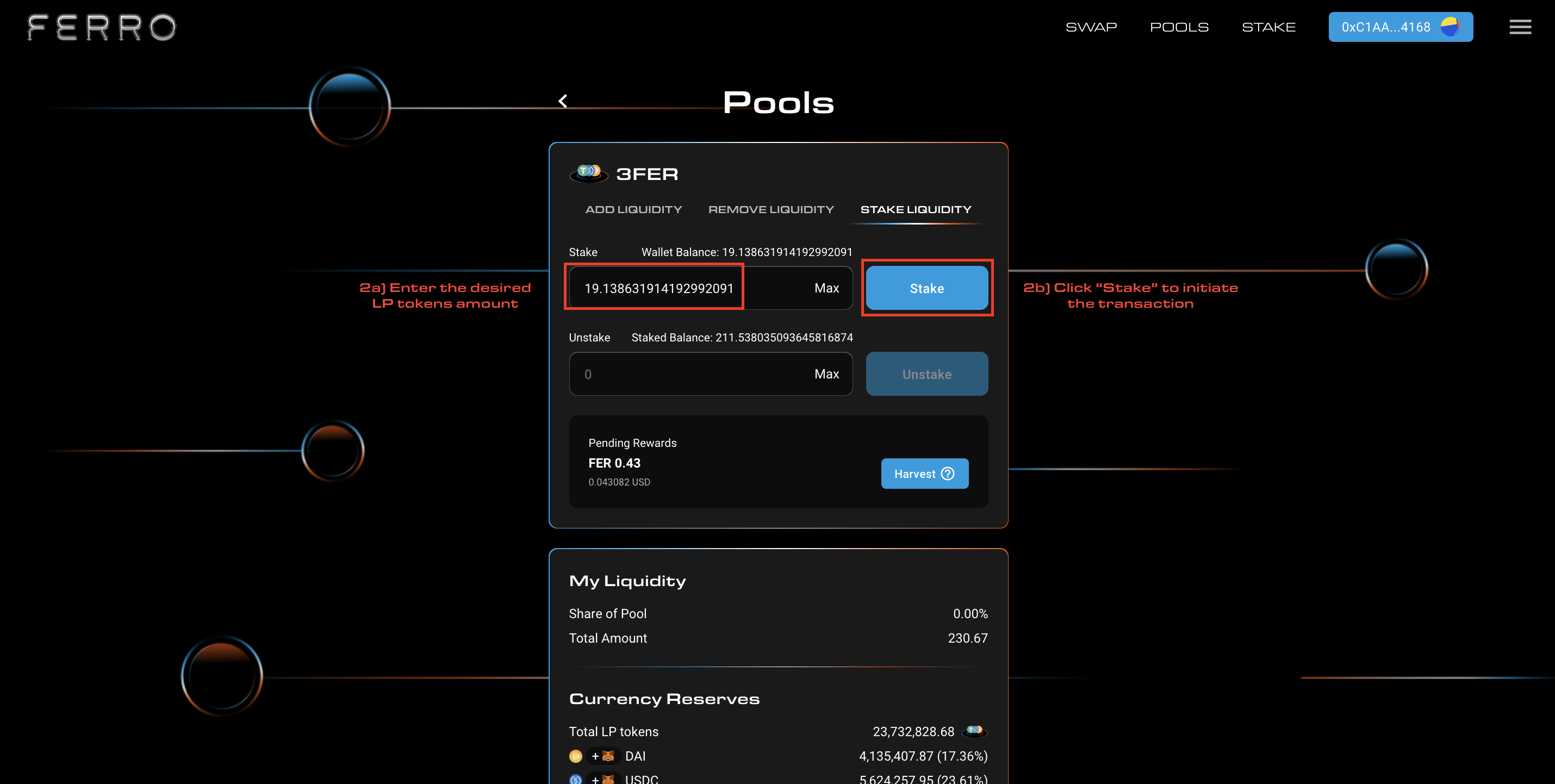
Task: Open the SWAP page
Action: (1091, 27)
